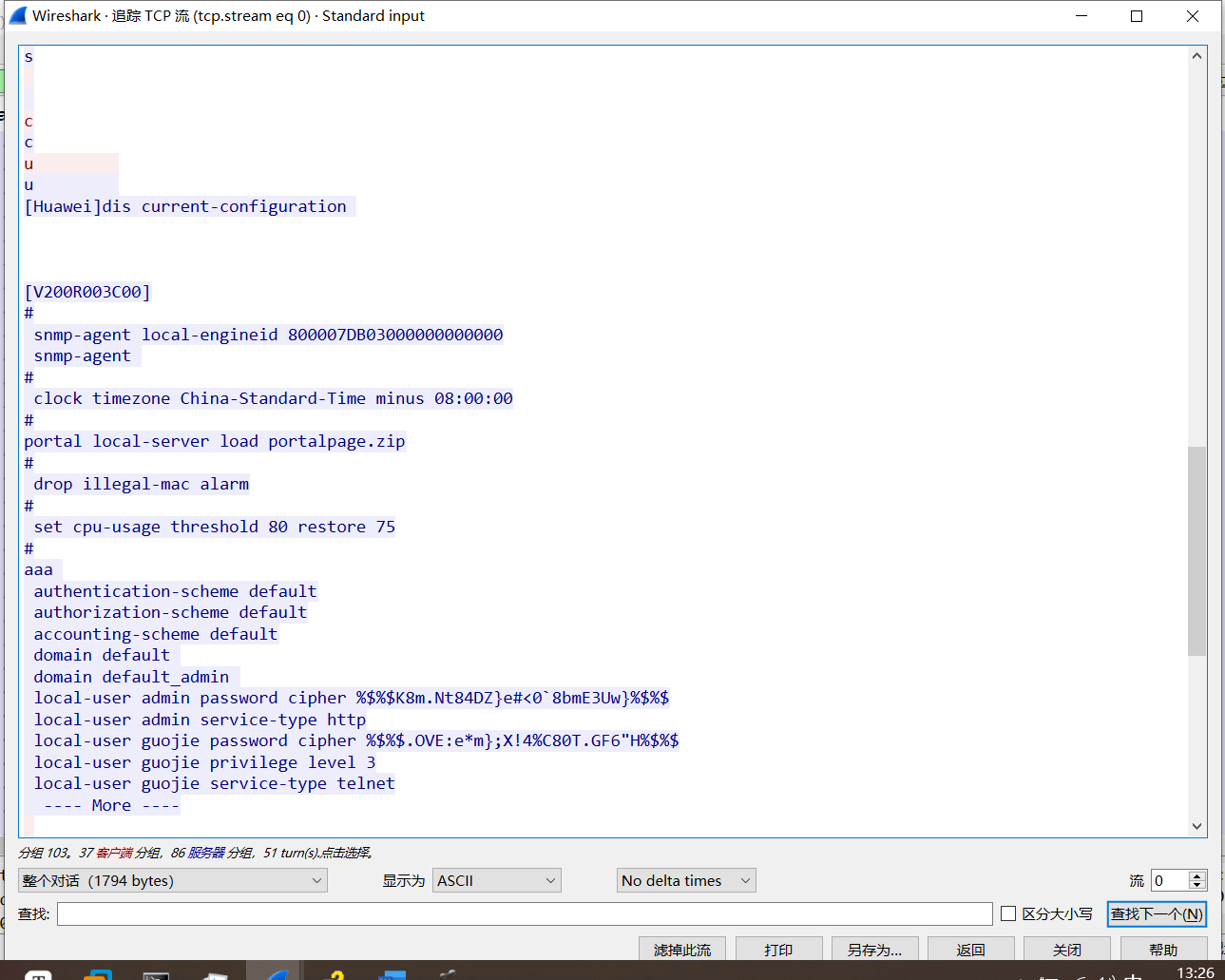The width and height of the screenshot is (1225, 980).
Task: Click the 打印 print button
Action: (778, 949)
